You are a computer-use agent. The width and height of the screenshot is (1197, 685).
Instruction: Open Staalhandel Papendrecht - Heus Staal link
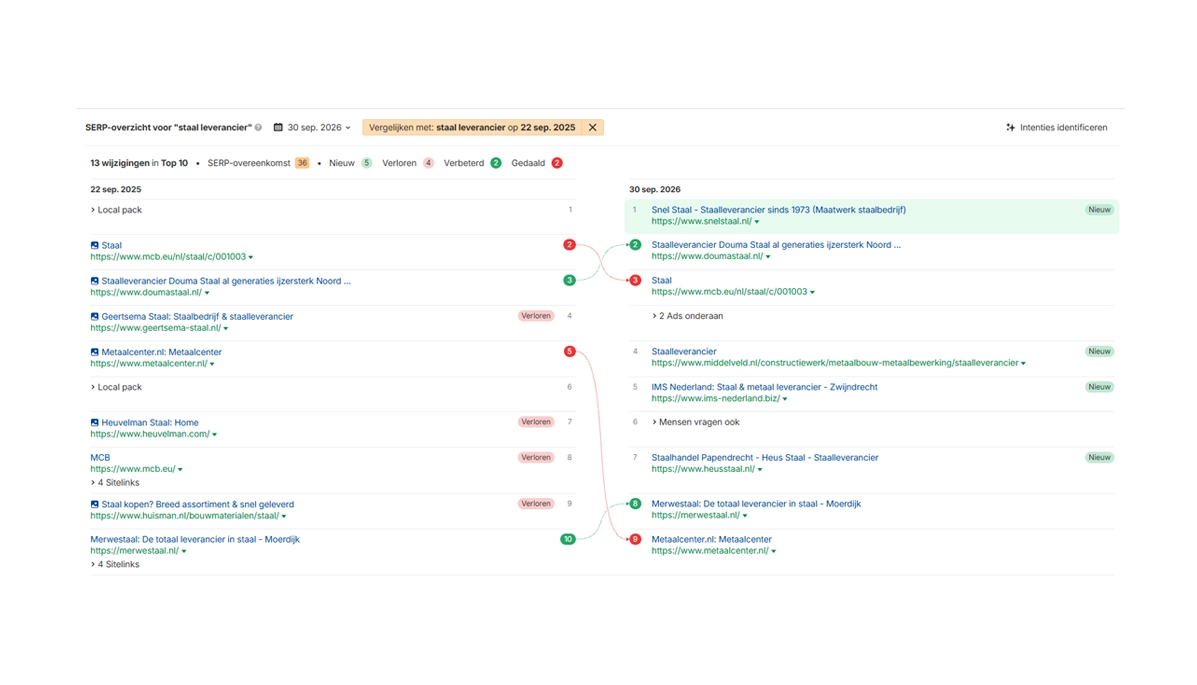click(x=765, y=457)
